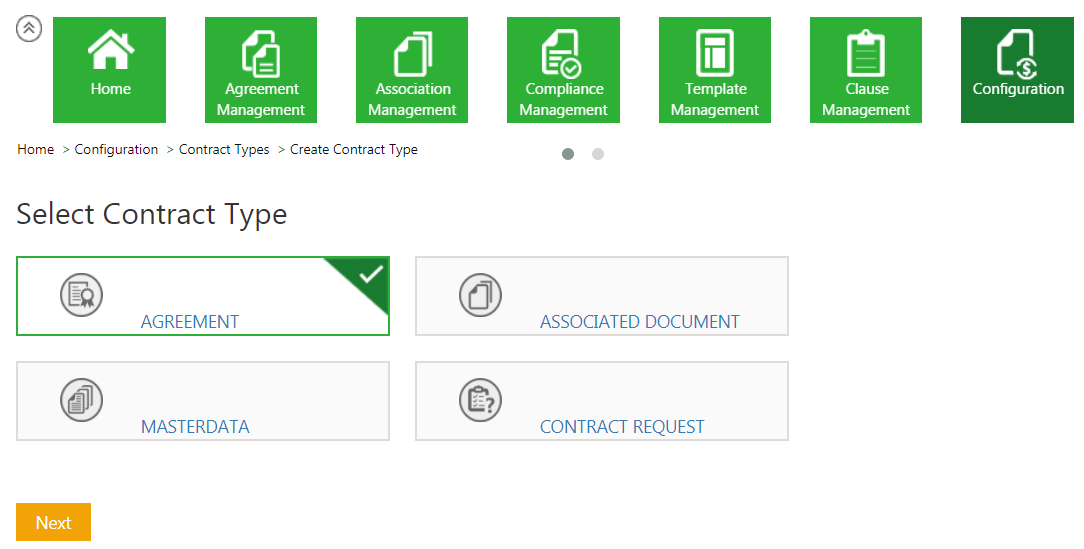1084x549 pixels.
Task: Toggle the green checkmark on Agreement card
Action: [369, 274]
